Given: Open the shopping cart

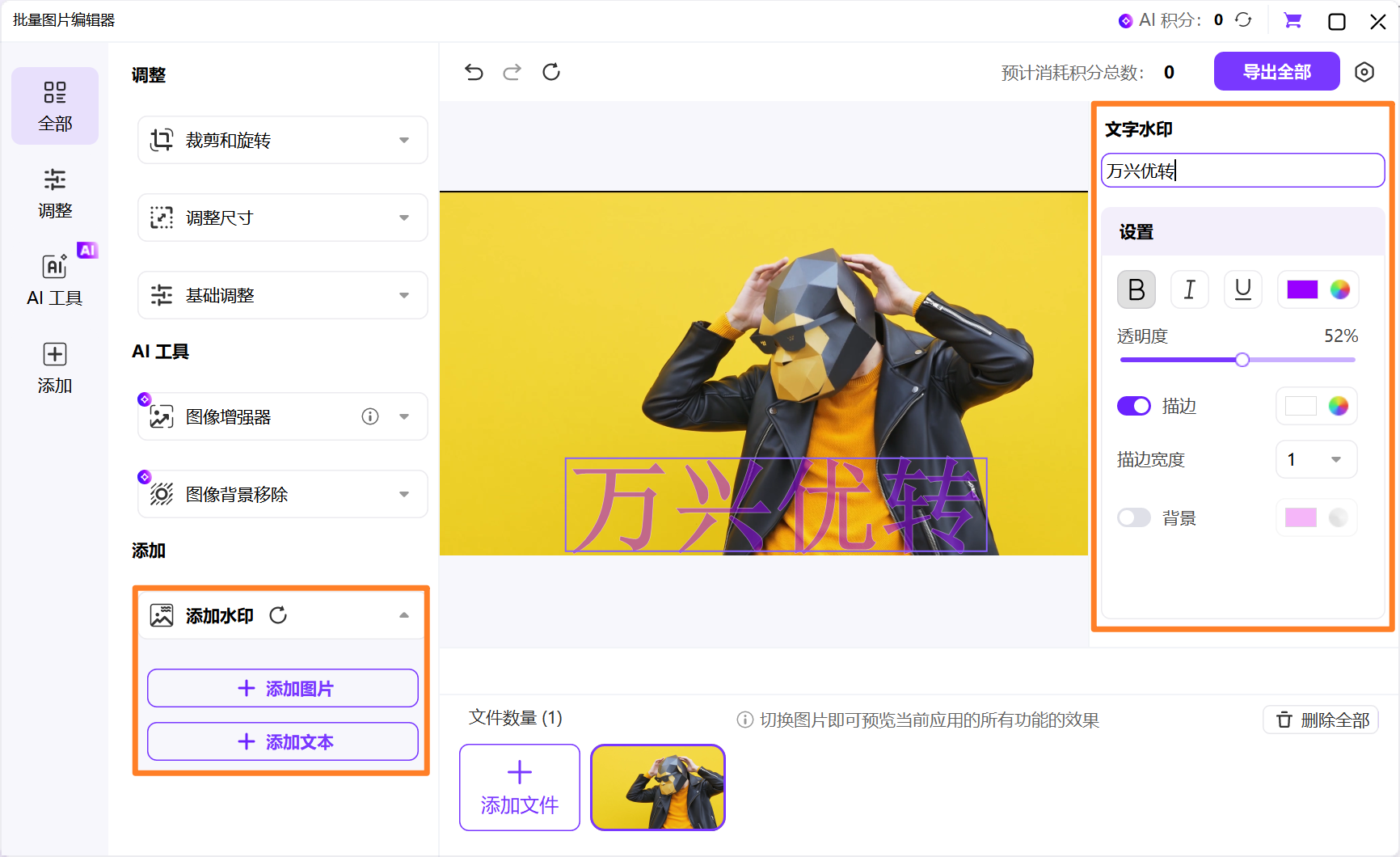Looking at the screenshot, I should click(1292, 20).
